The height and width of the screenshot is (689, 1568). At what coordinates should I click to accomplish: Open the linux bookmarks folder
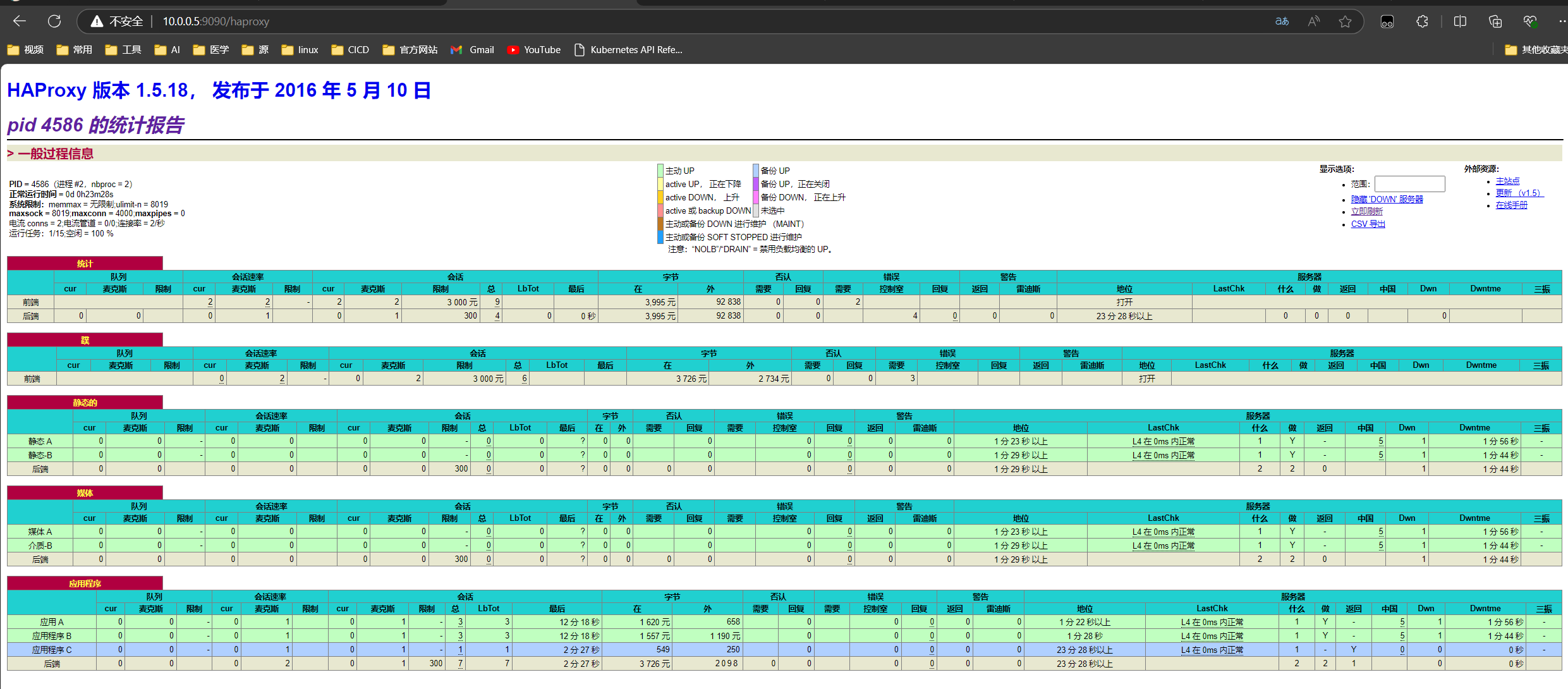coord(300,50)
